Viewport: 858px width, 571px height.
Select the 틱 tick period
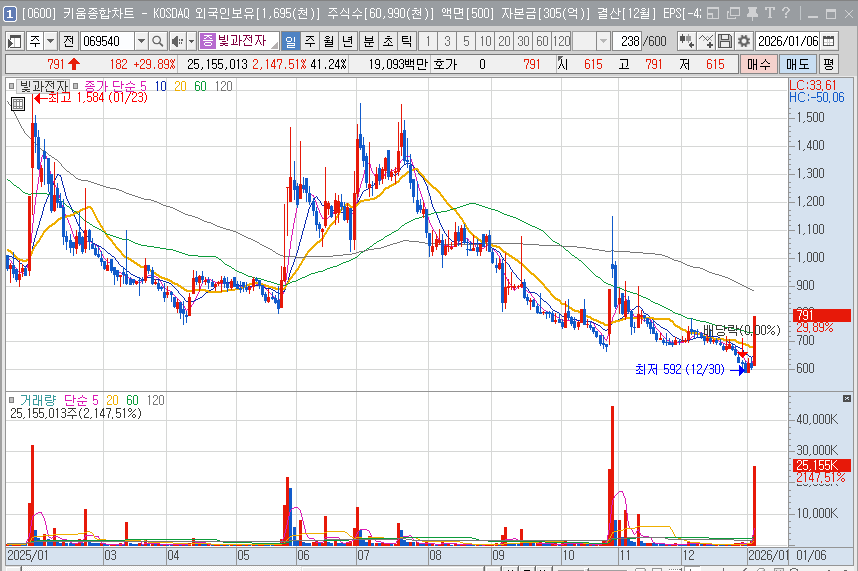[407, 41]
